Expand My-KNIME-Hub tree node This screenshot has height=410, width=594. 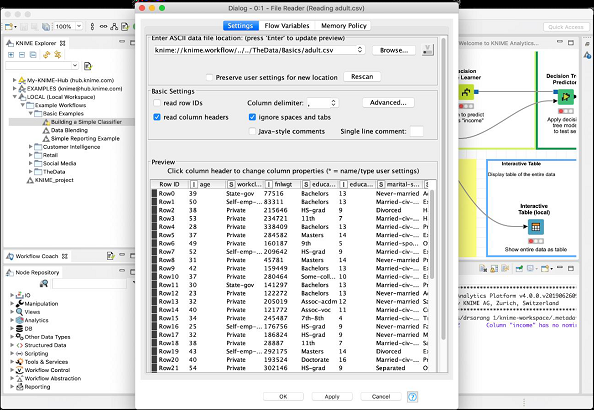pyautogui.click(x=14, y=80)
